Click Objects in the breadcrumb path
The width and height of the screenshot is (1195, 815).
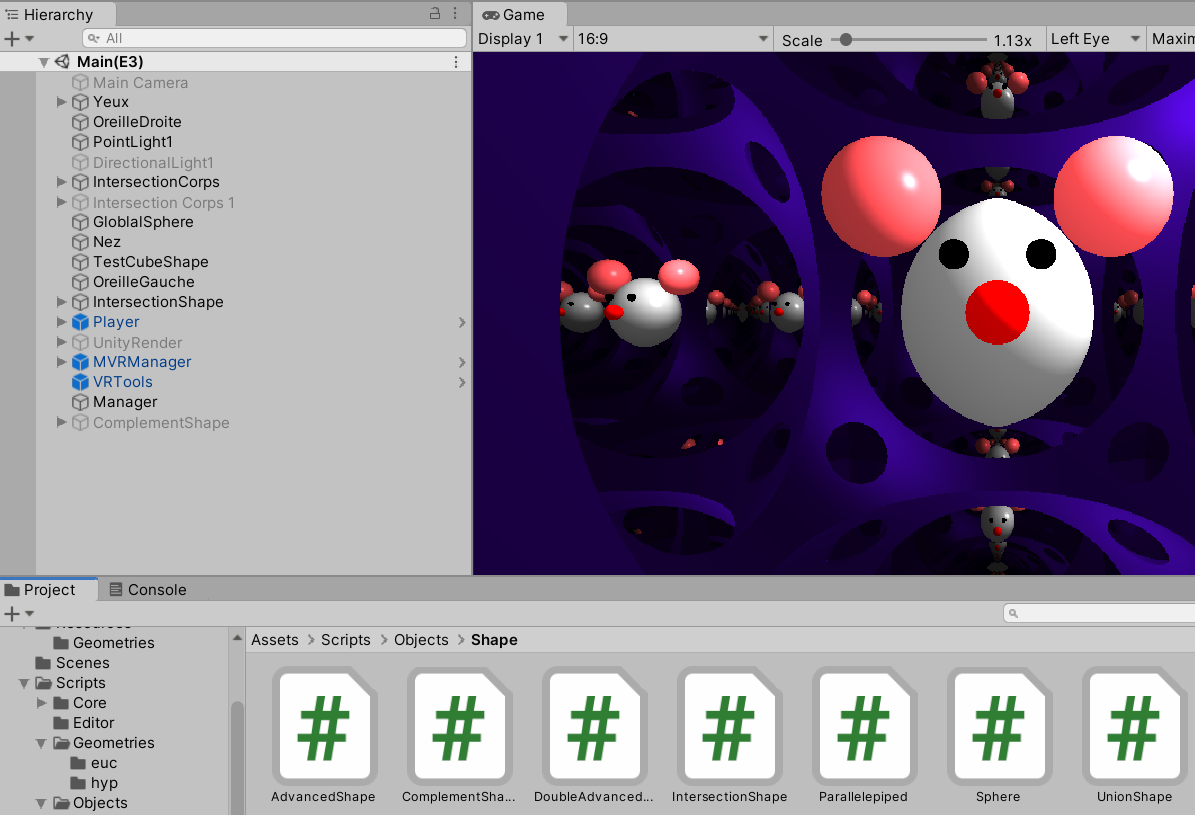point(421,640)
